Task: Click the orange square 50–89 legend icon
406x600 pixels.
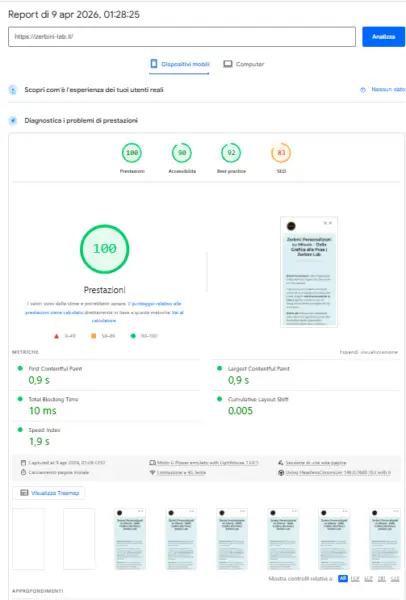Action: tap(93, 336)
